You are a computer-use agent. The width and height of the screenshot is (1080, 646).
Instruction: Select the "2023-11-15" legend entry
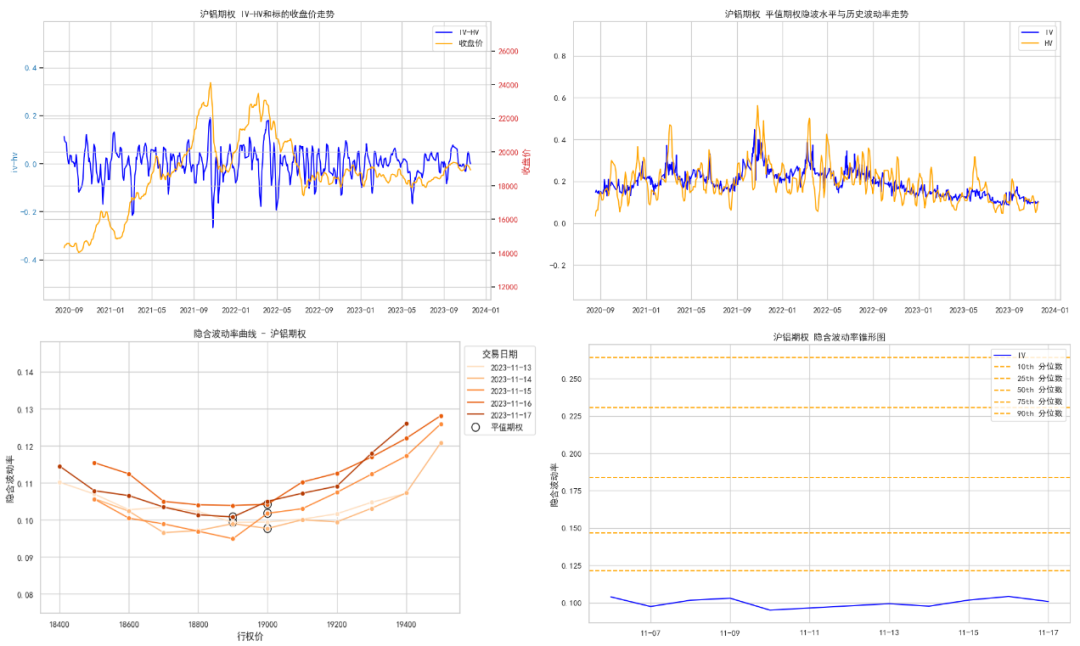tap(500, 391)
